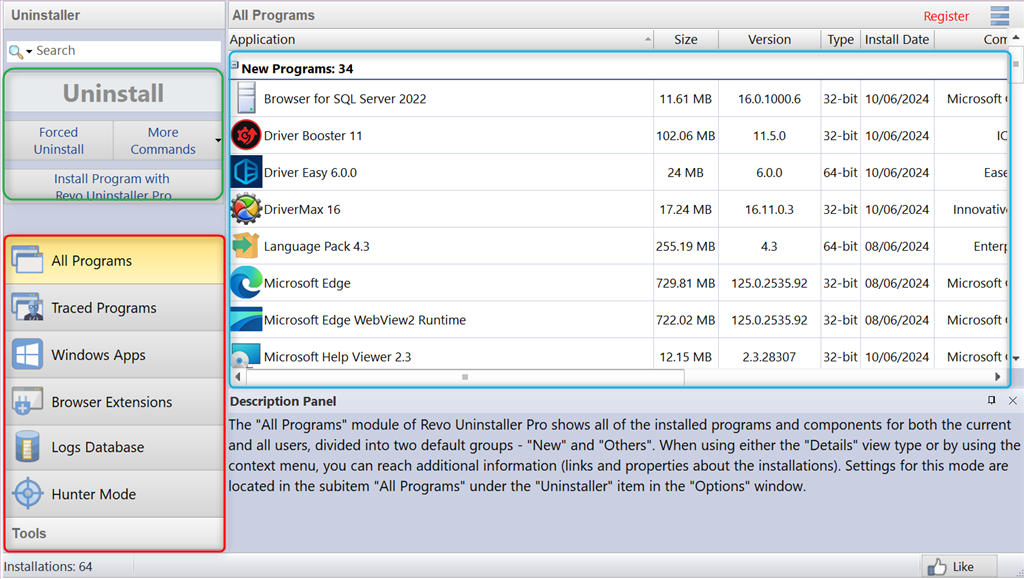Viewport: 1024px width, 579px height.
Task: Select the DriverMax 16 row name
Action: 302,210
